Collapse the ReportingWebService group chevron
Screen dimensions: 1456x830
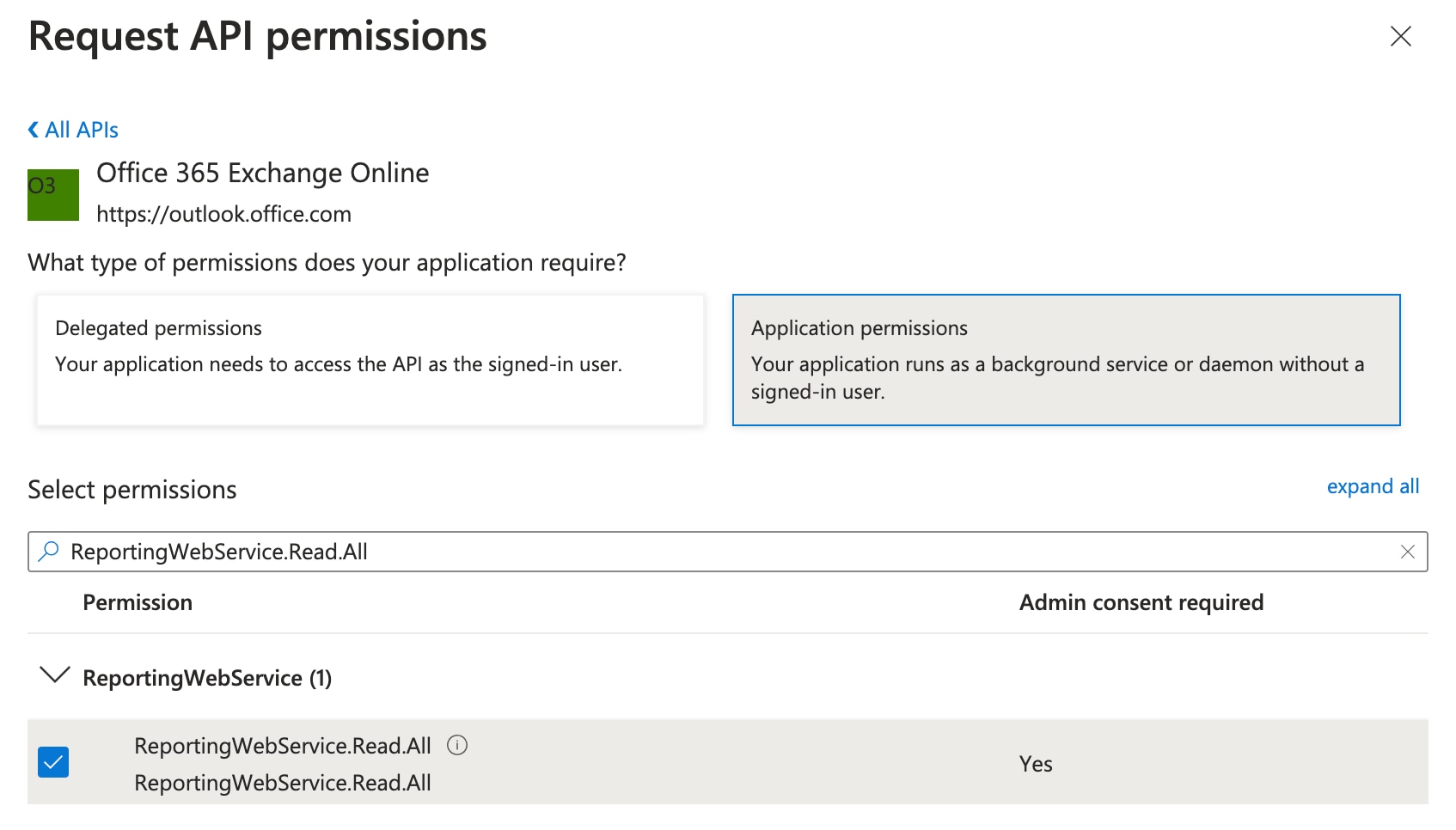[x=55, y=675]
